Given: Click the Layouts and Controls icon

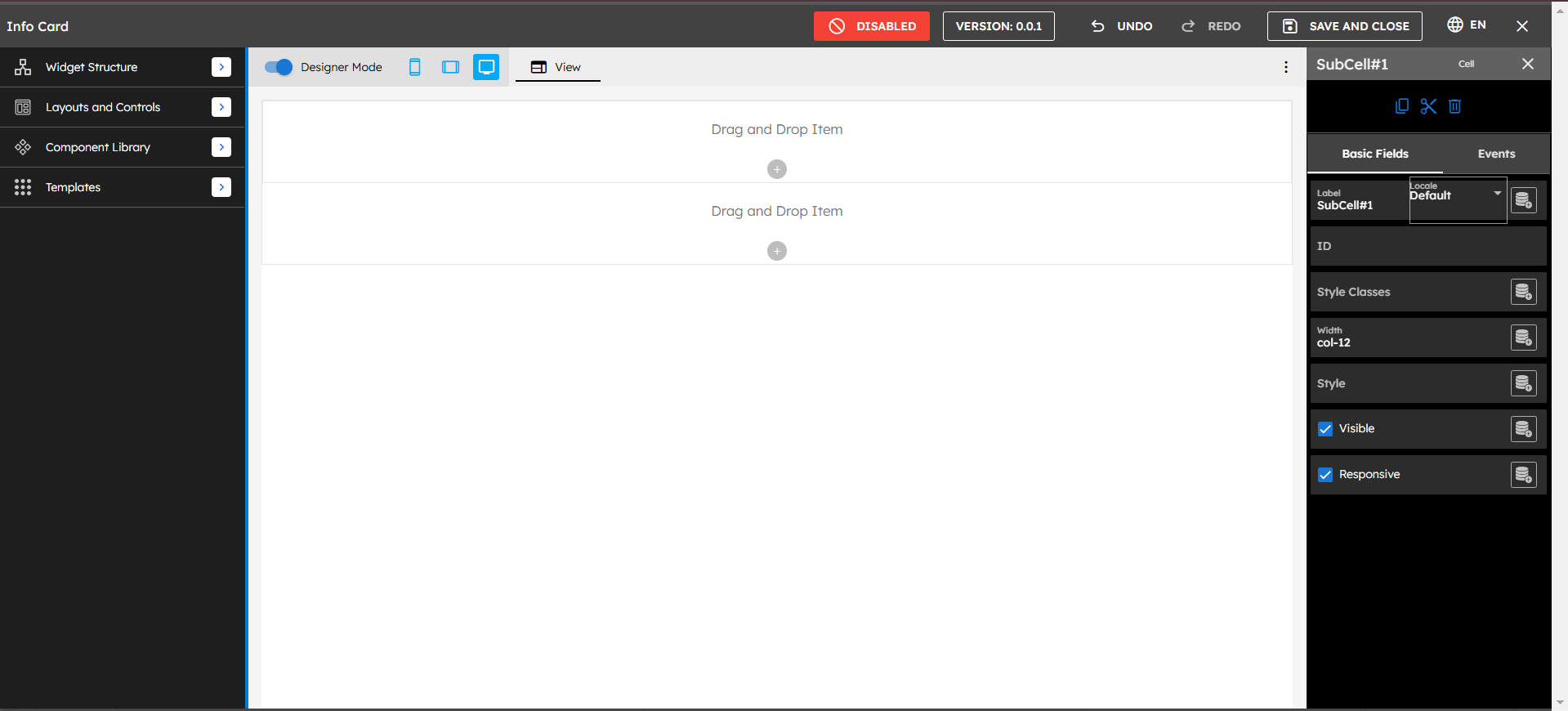Looking at the screenshot, I should 23,107.
